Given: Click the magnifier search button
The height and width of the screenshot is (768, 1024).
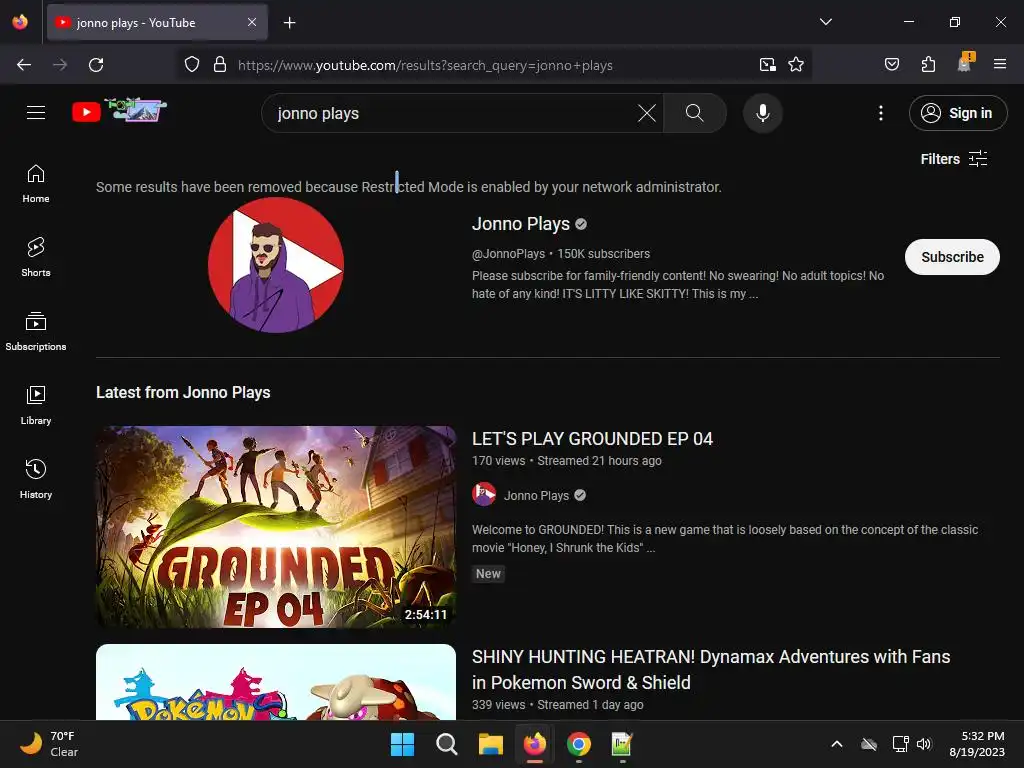Looking at the screenshot, I should click(694, 113).
